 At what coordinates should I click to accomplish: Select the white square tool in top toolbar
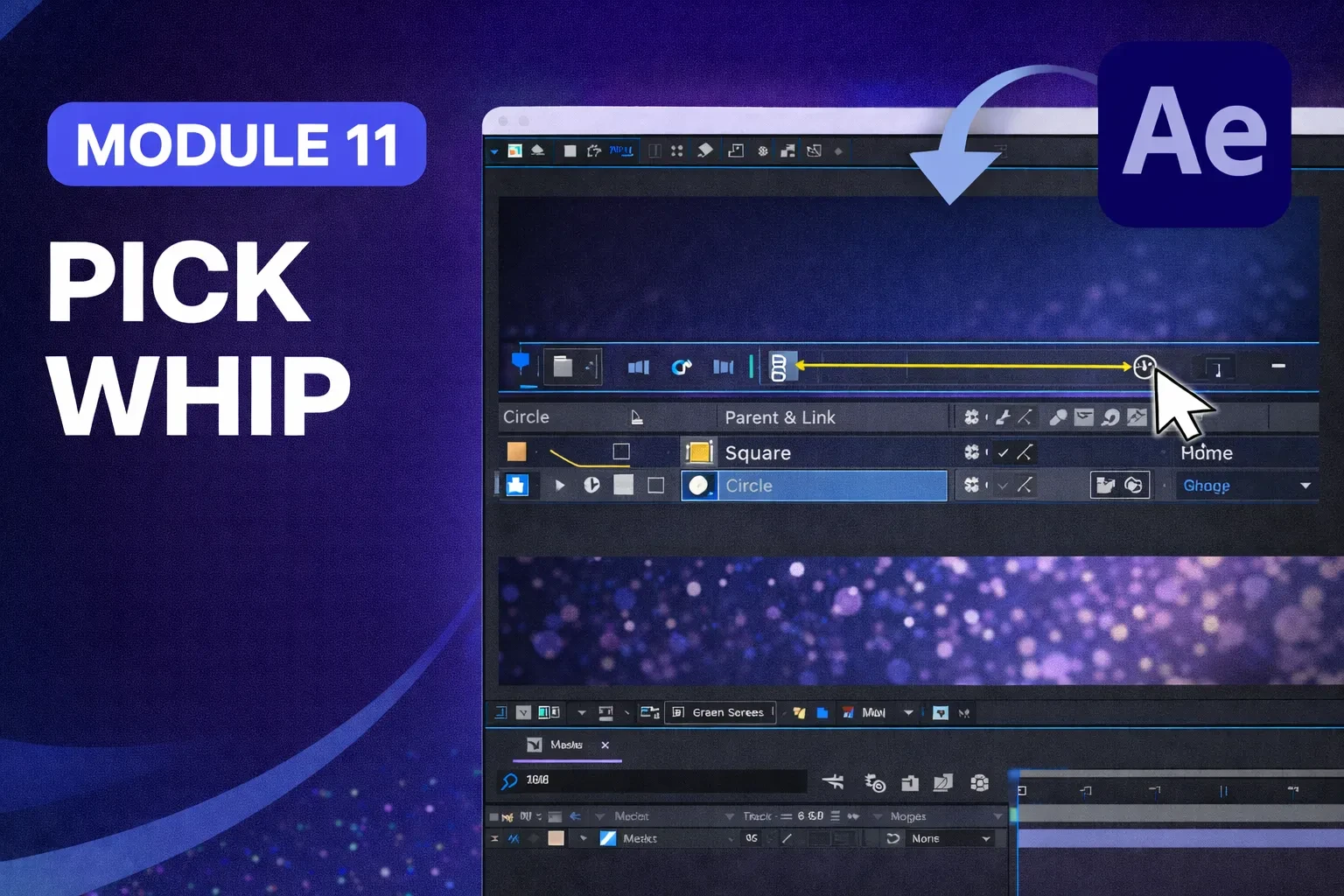570,150
